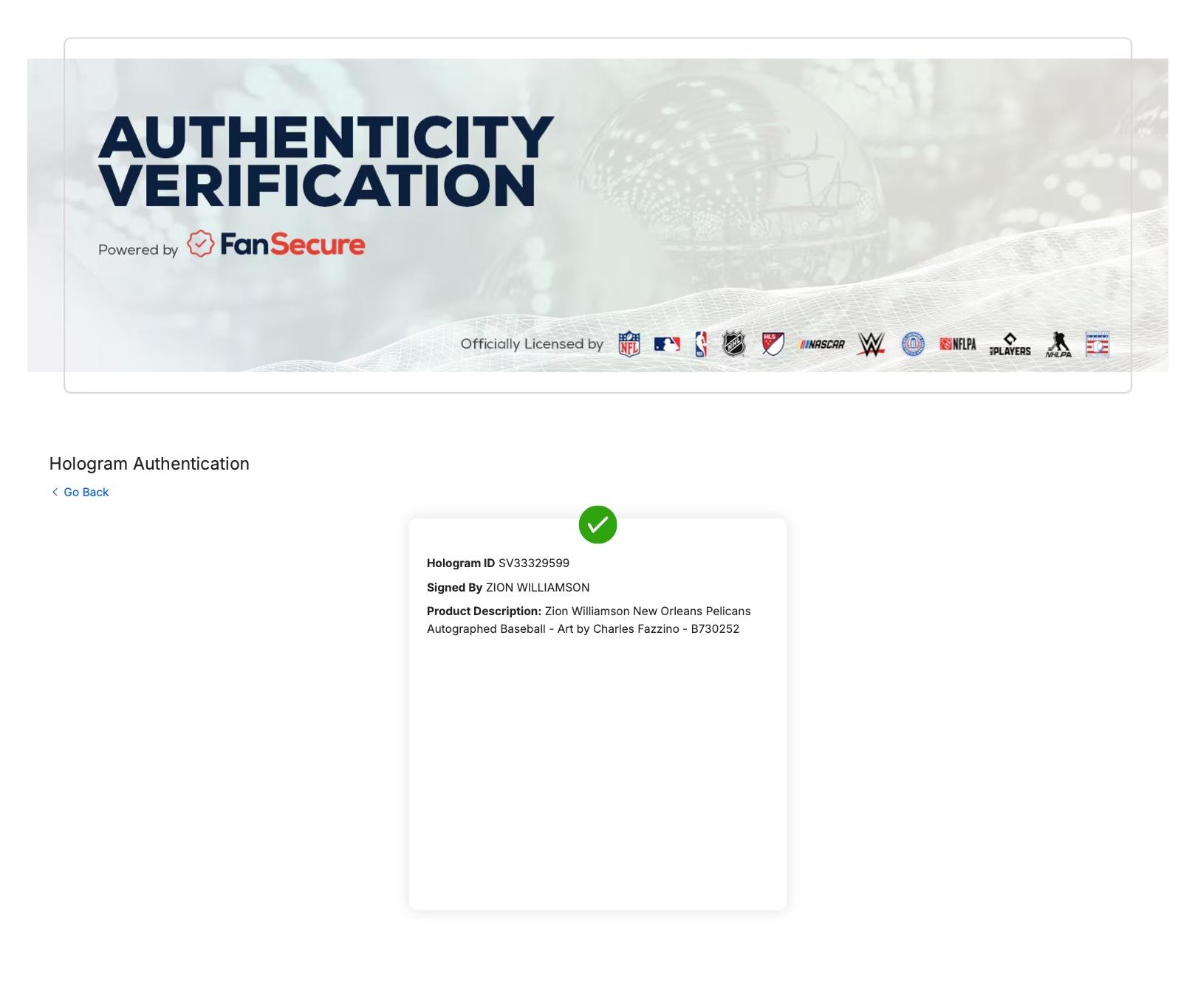Click the FanSecure logo

(x=275, y=244)
